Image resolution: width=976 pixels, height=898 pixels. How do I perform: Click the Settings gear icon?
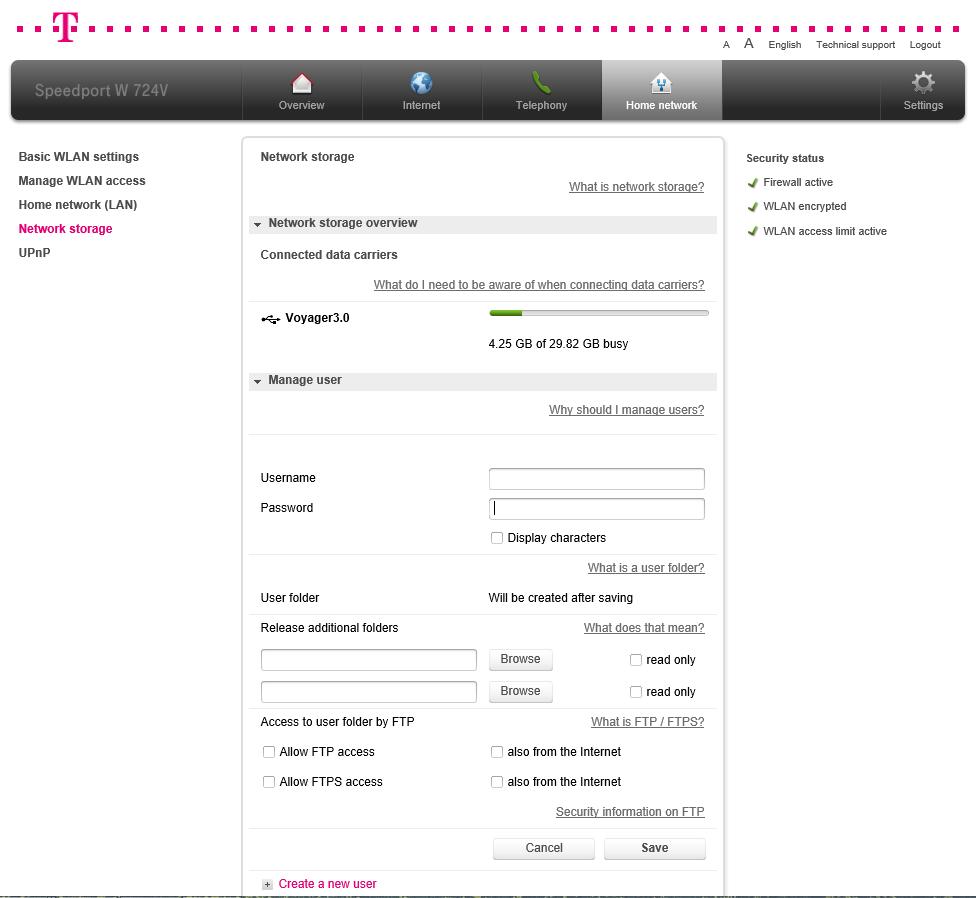click(923, 83)
